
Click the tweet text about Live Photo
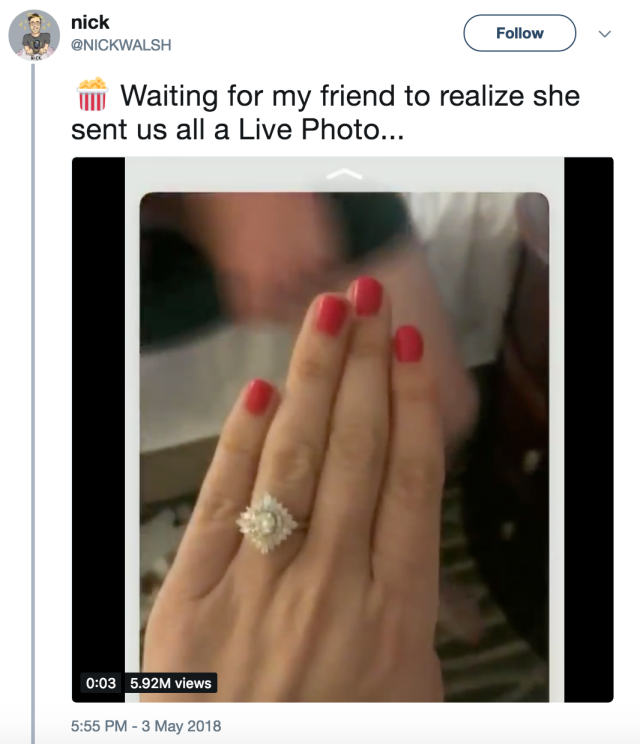coord(325,112)
